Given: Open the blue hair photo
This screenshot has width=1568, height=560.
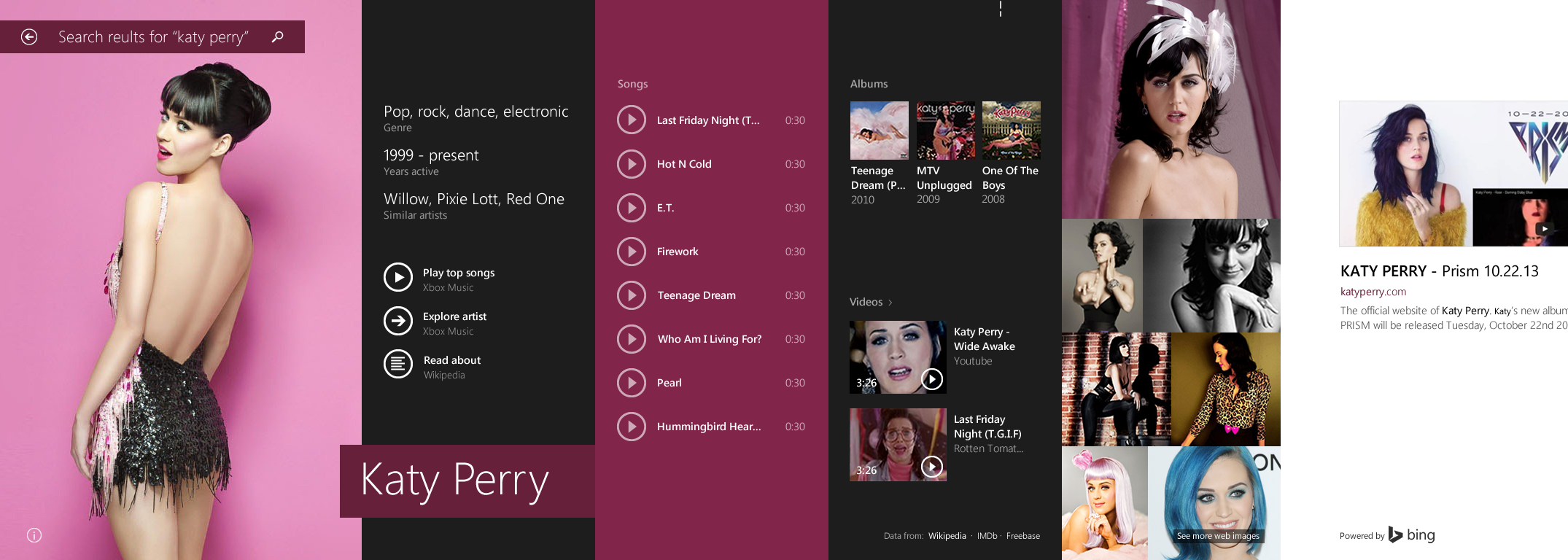Looking at the screenshot, I should (x=1214, y=503).
